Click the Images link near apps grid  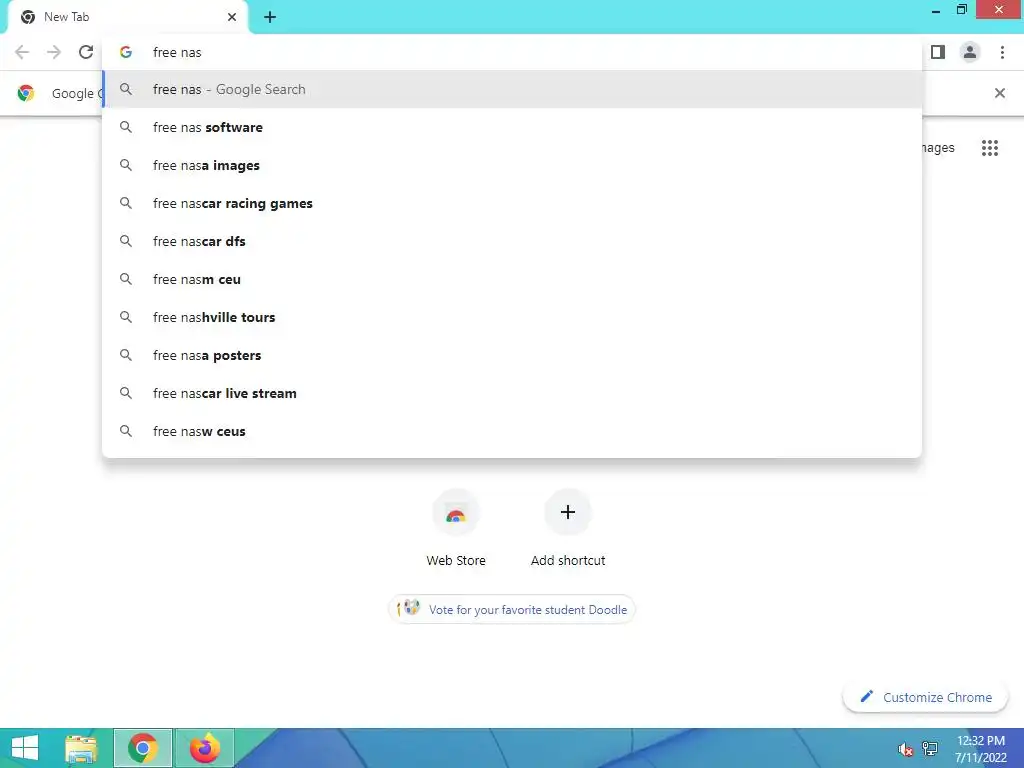(x=938, y=148)
